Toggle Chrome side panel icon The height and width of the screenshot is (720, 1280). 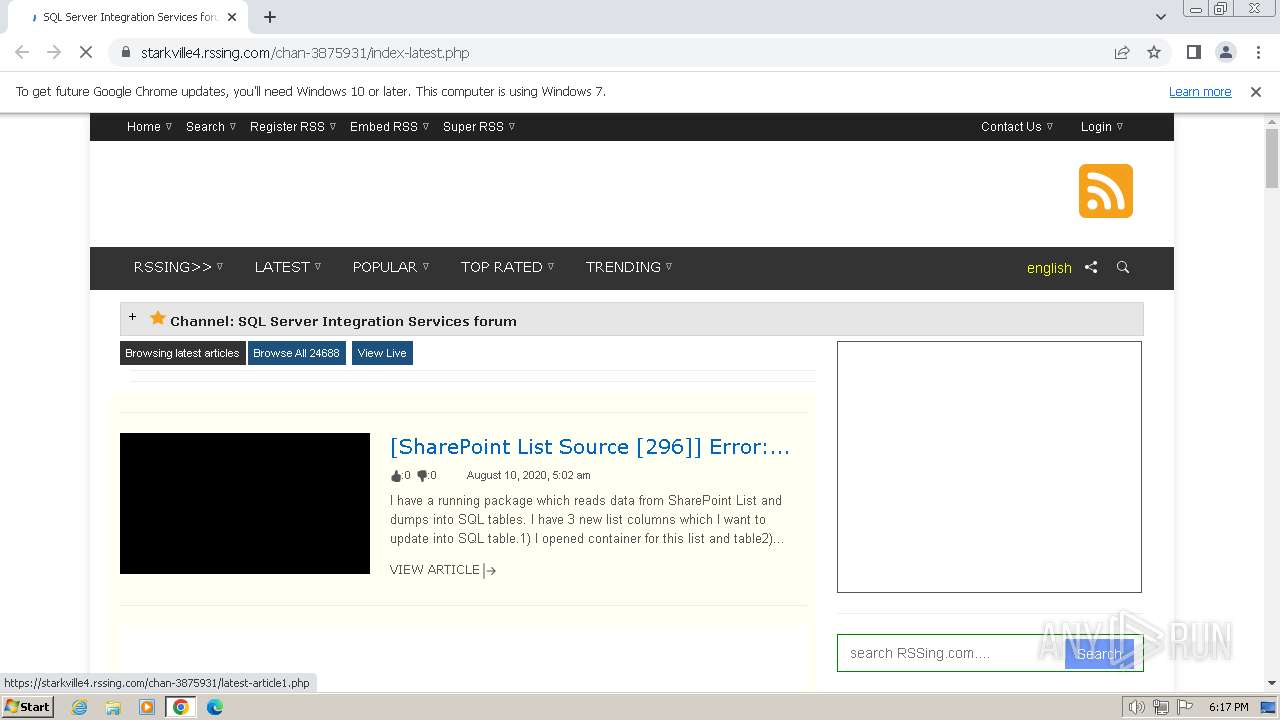(1193, 52)
